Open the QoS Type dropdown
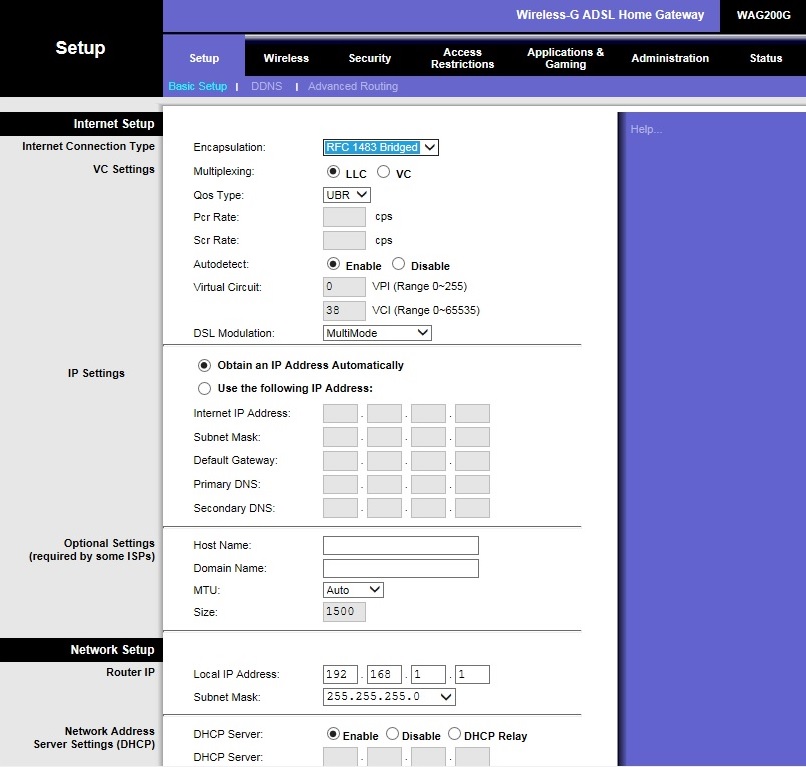Viewport: 806px width, 767px height. tap(346, 195)
